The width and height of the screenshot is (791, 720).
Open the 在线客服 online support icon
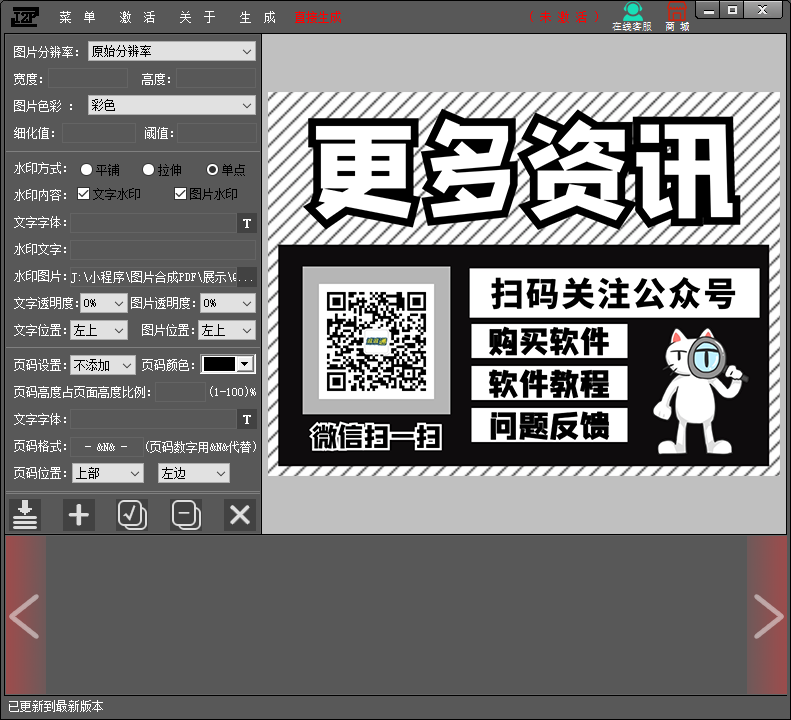point(632,16)
